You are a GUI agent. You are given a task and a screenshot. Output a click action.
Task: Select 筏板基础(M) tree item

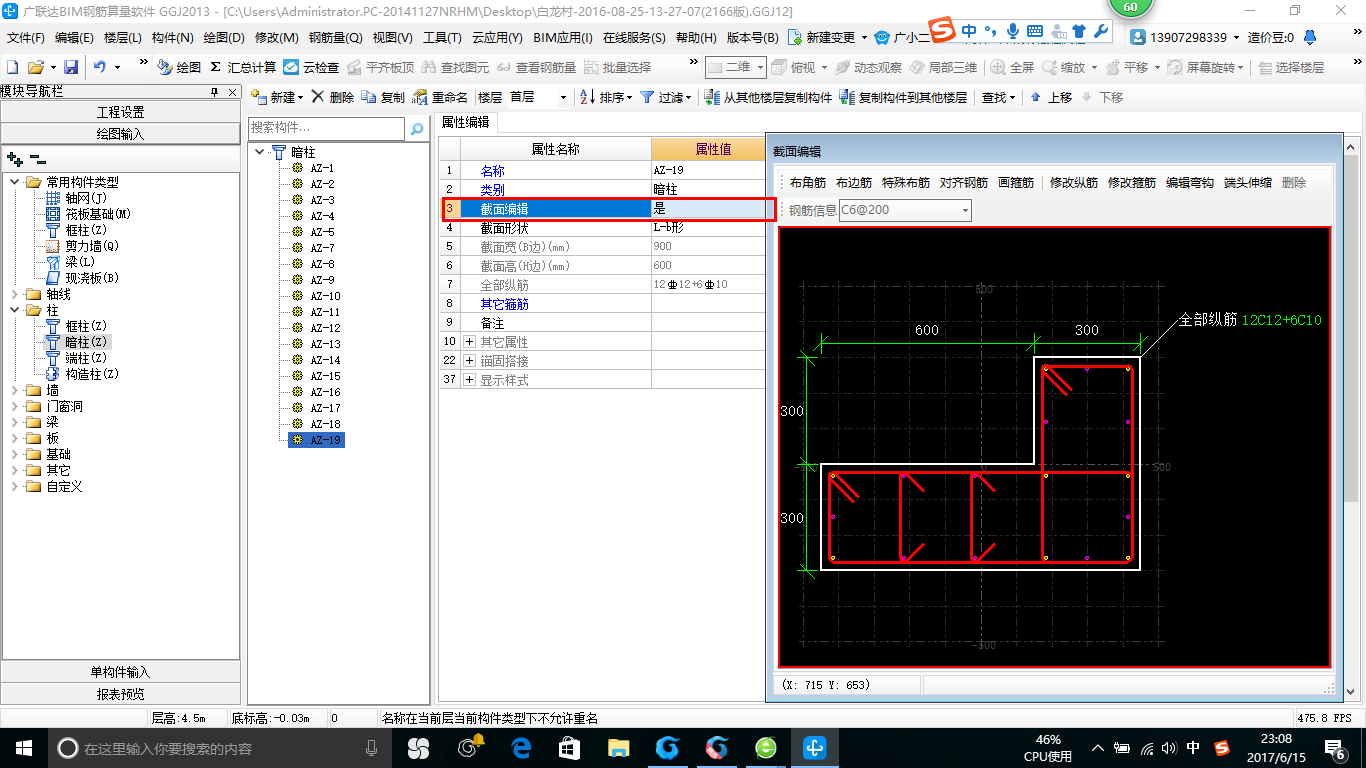pos(98,214)
